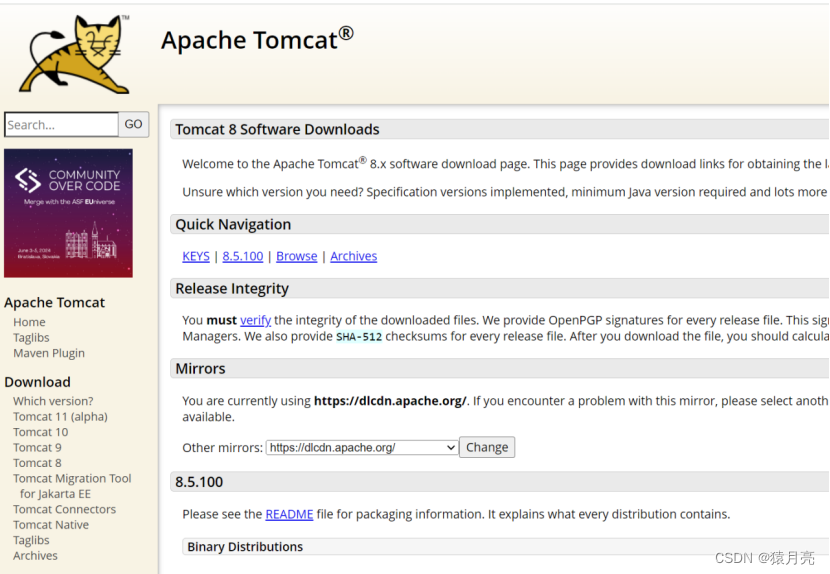Click the Mirrors section heading
Viewport: 830px width, 574px height.
(200, 369)
